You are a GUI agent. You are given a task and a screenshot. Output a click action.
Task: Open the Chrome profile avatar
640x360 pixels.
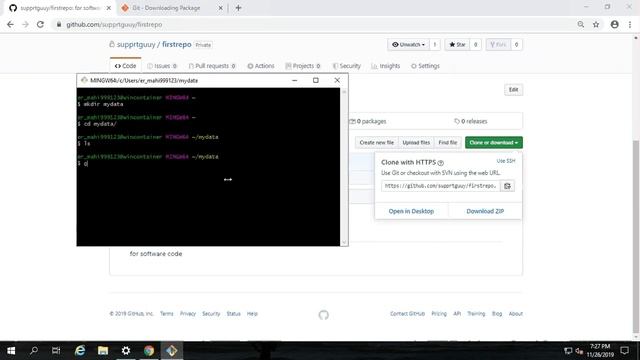click(x=614, y=24)
